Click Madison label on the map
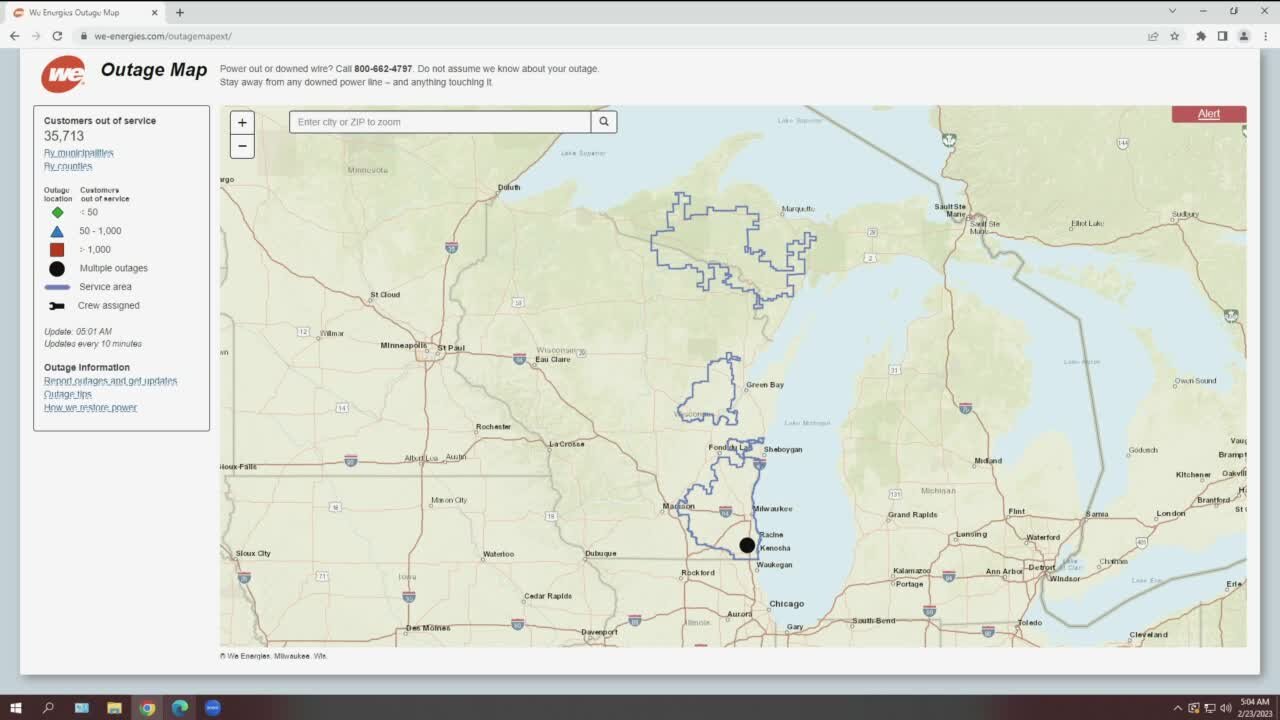 coord(678,506)
